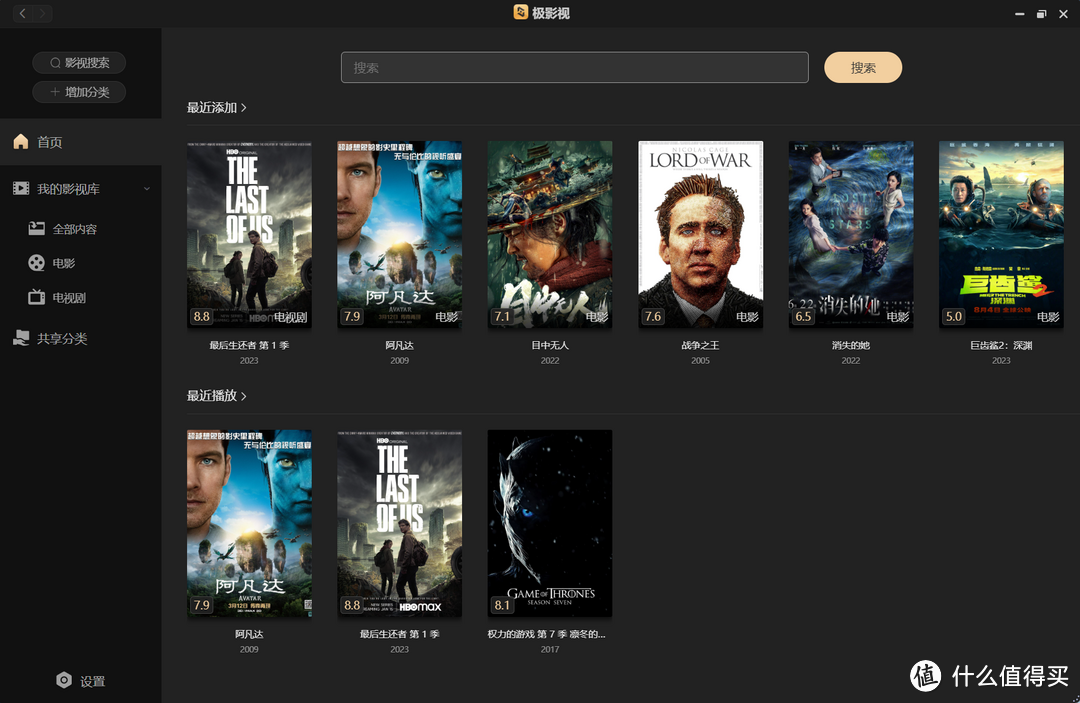
Task: Click the settings hexagon gear icon
Action: 63,680
